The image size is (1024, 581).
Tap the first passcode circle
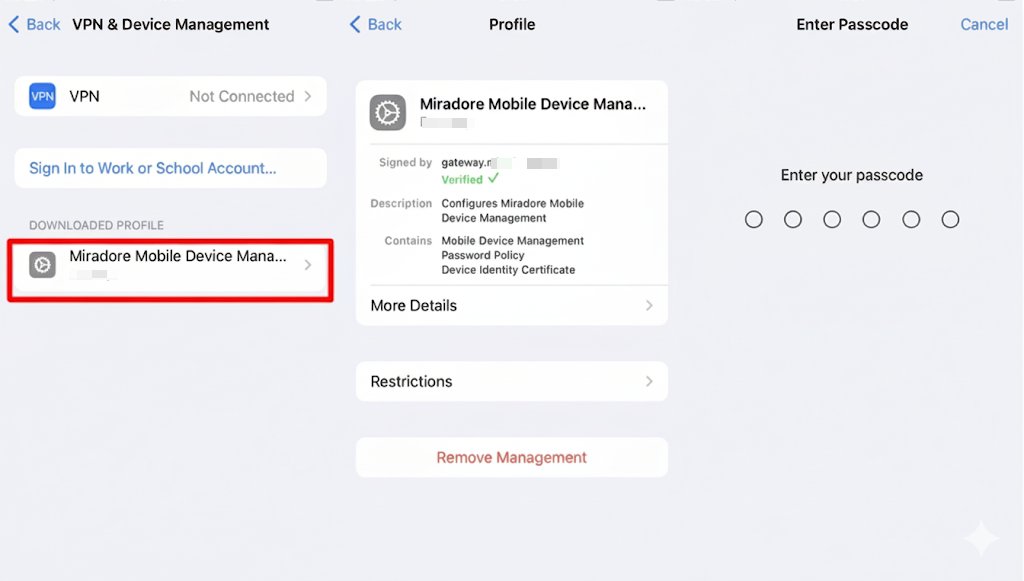pyautogui.click(x=753, y=219)
